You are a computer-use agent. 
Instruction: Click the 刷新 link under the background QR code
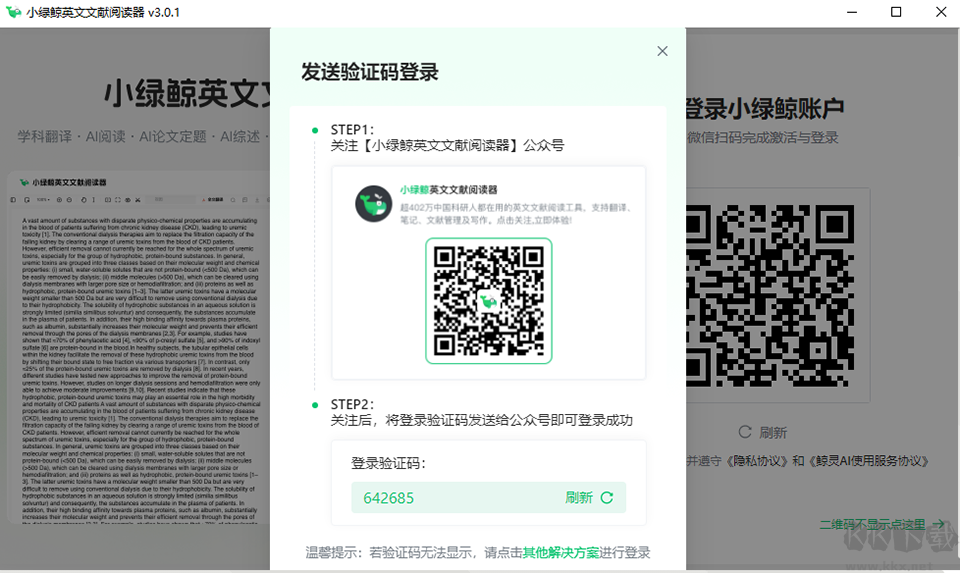coord(773,433)
